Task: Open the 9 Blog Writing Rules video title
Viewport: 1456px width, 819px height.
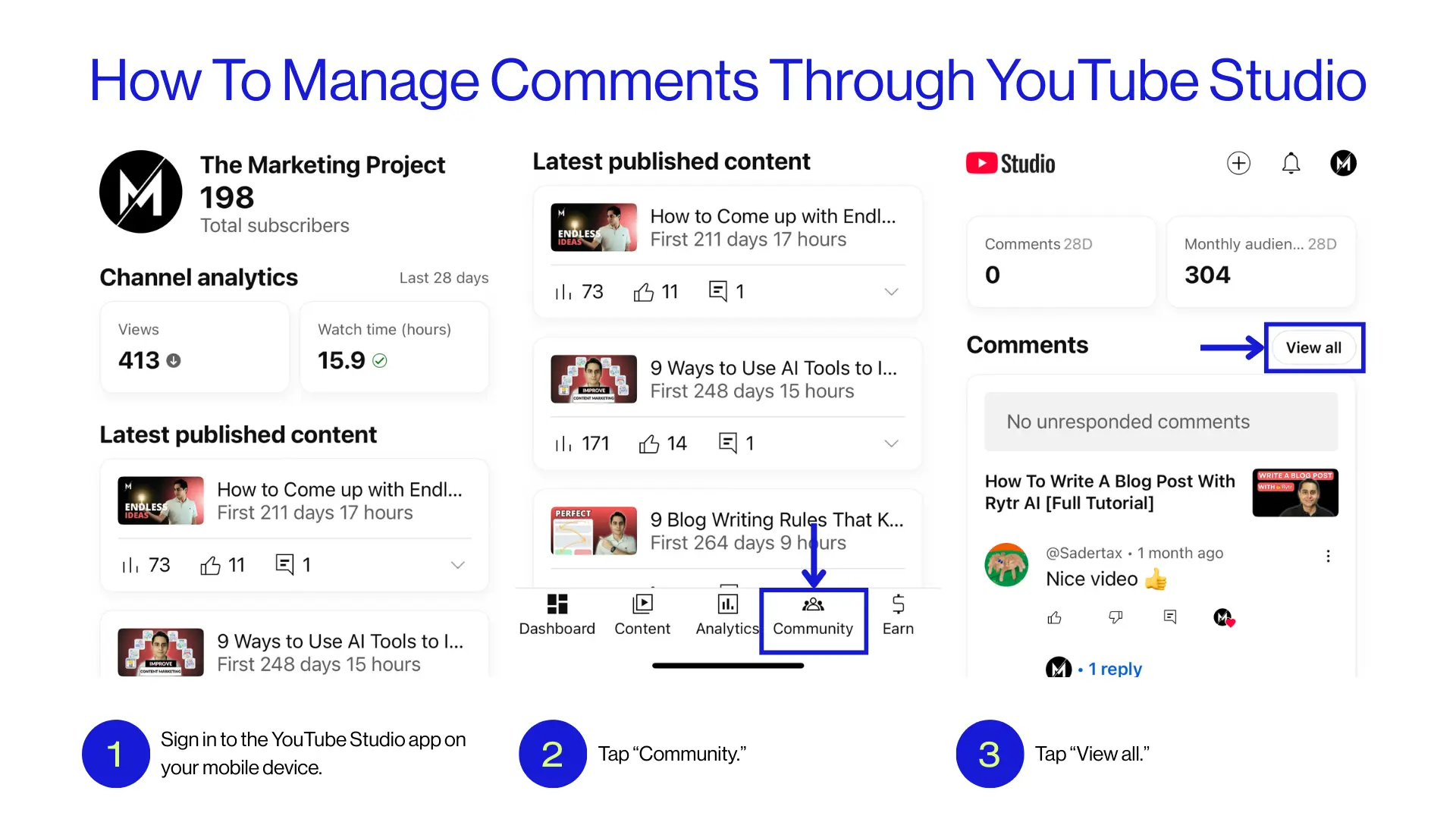Action: (777, 520)
